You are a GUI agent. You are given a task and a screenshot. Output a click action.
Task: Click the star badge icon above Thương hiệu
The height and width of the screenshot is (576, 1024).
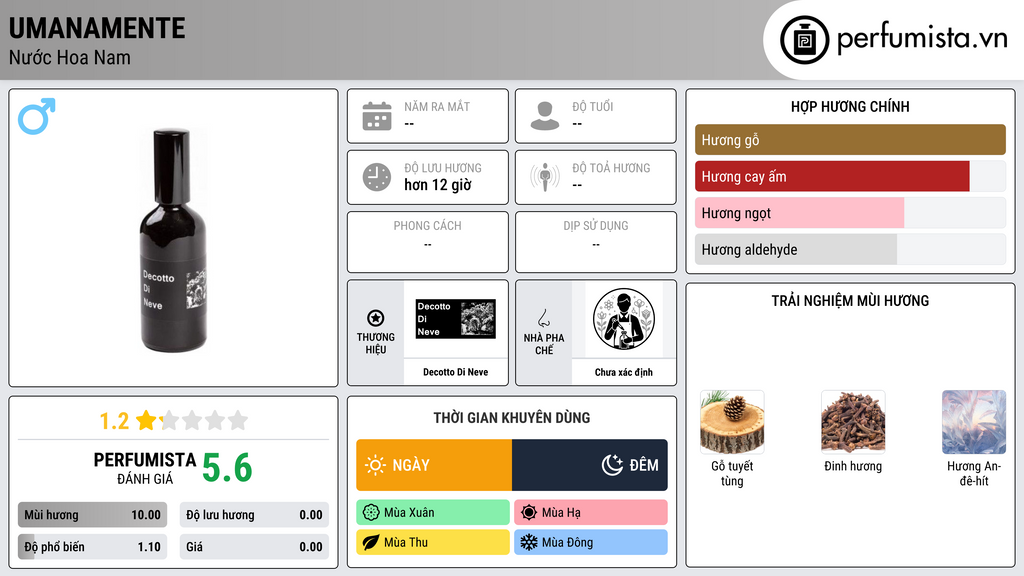pos(376,318)
